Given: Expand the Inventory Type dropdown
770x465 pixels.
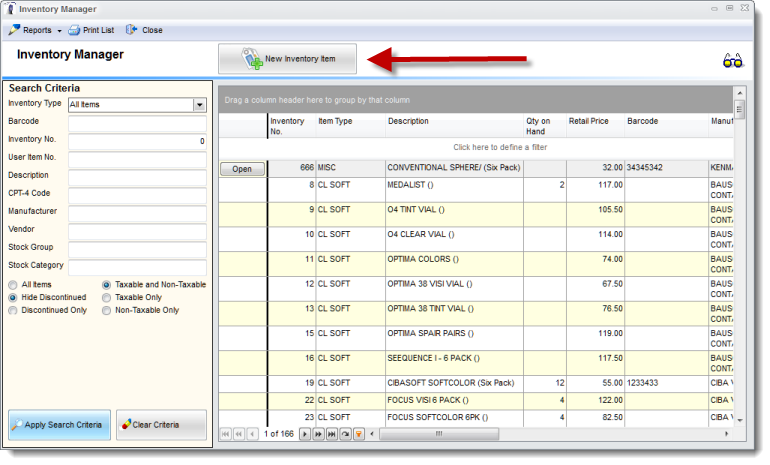Looking at the screenshot, I should click(x=199, y=105).
